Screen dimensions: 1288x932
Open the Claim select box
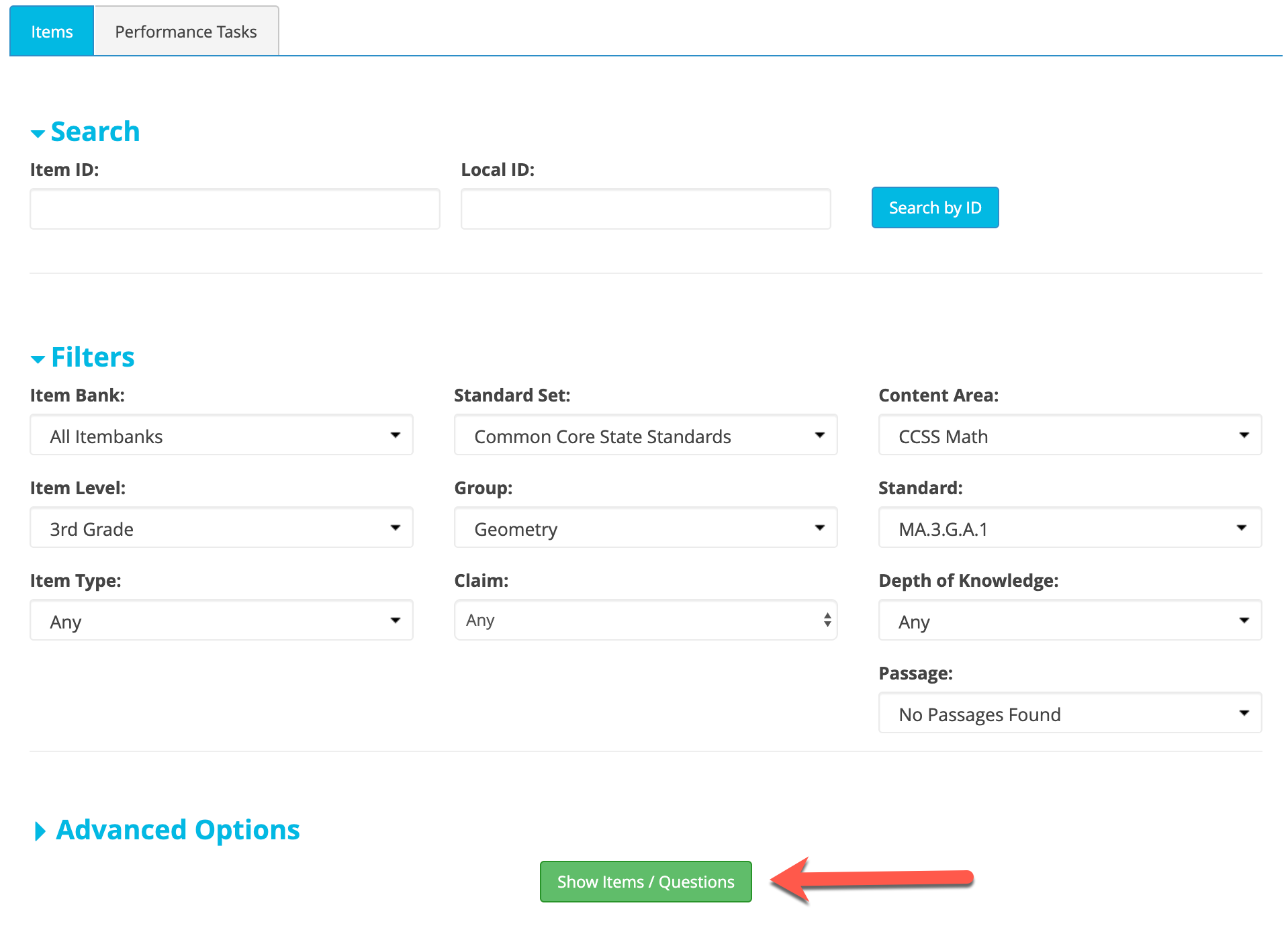pyautogui.click(x=645, y=620)
